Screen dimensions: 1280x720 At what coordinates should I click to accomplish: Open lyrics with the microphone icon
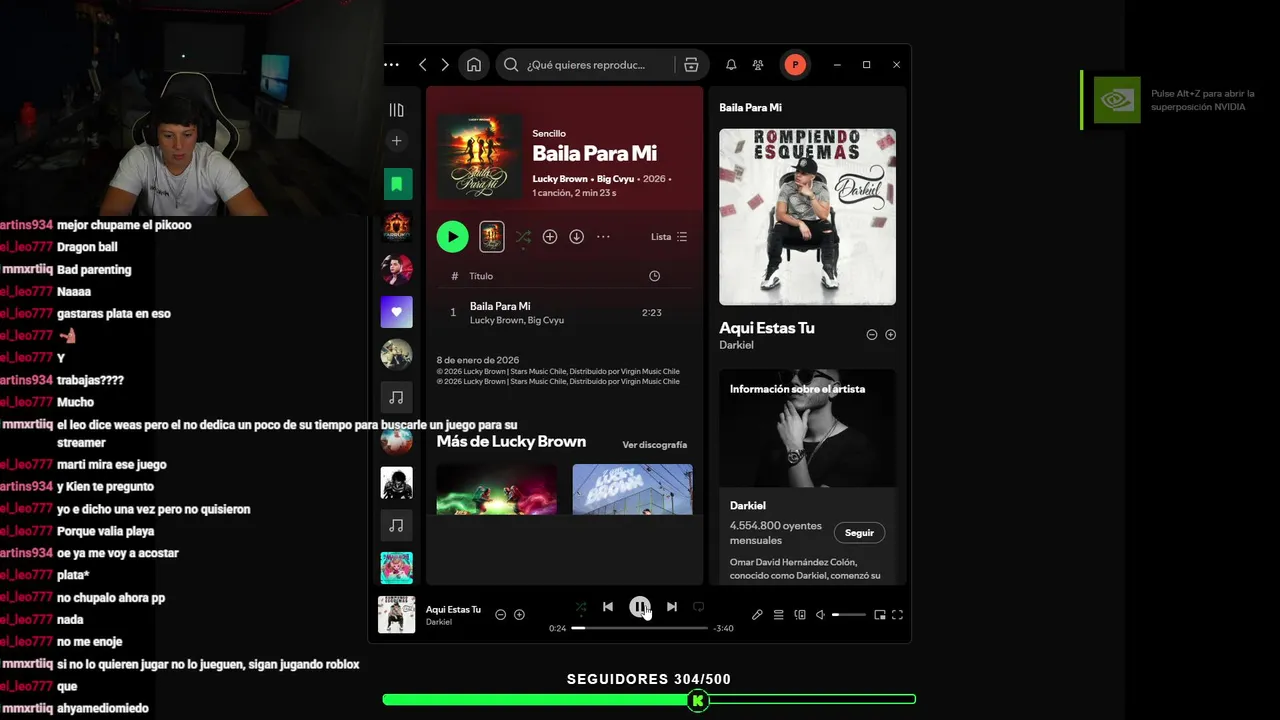click(x=757, y=615)
